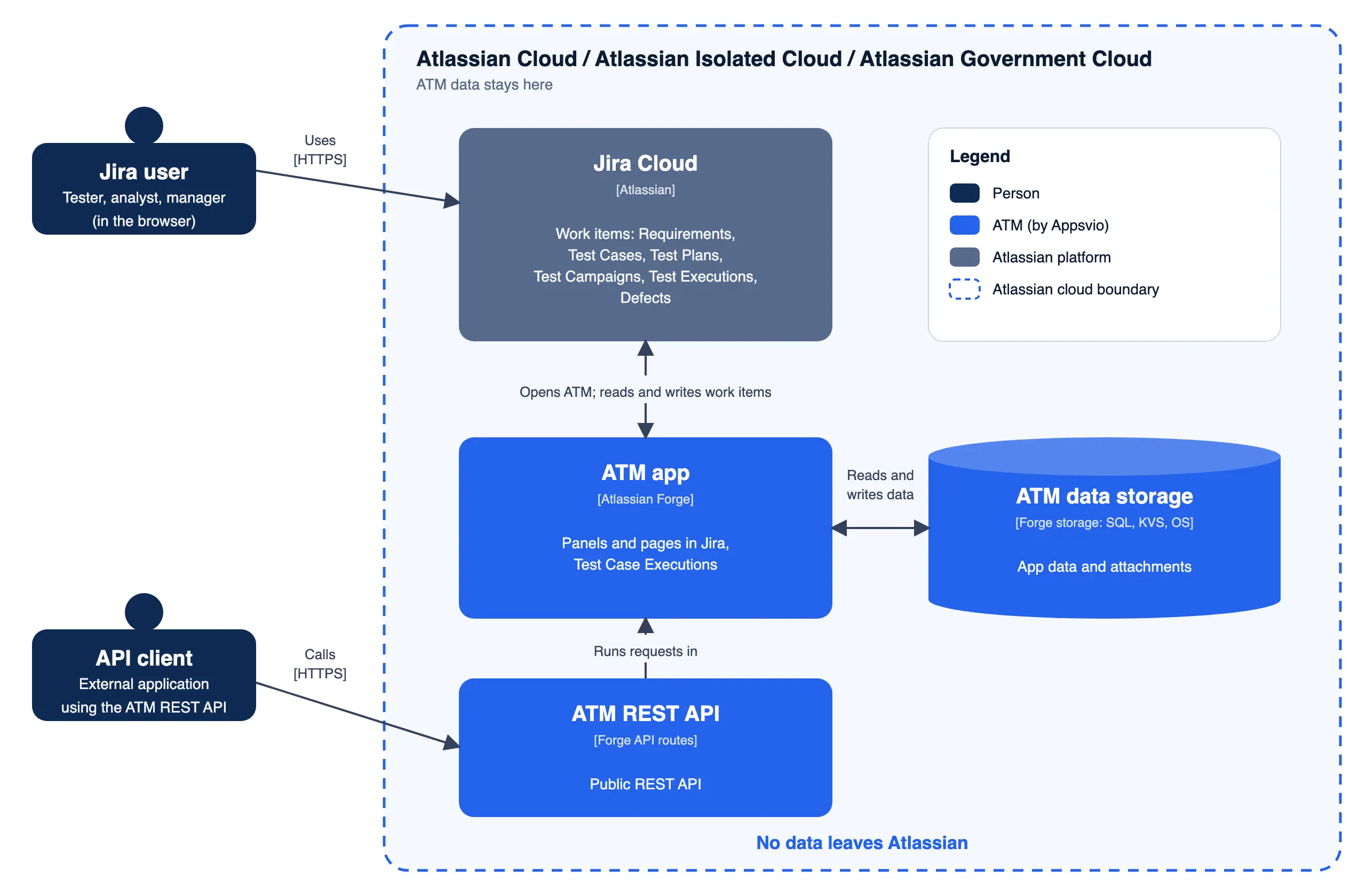This screenshot has height=896, width=1366.
Task: Select the Jira Cloud block heading
Action: [x=645, y=164]
